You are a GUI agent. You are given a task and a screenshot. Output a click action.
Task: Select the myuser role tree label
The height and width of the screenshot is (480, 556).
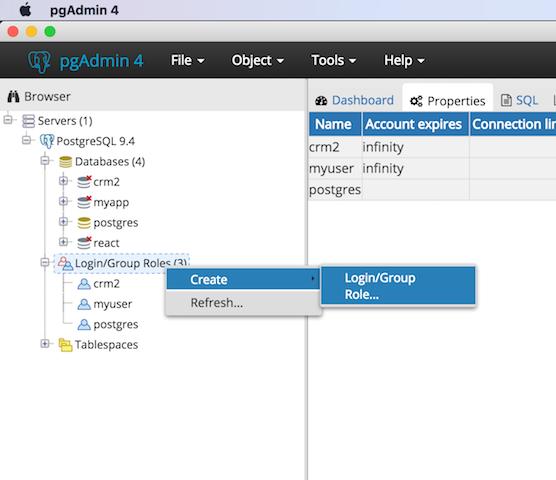[x=112, y=304]
